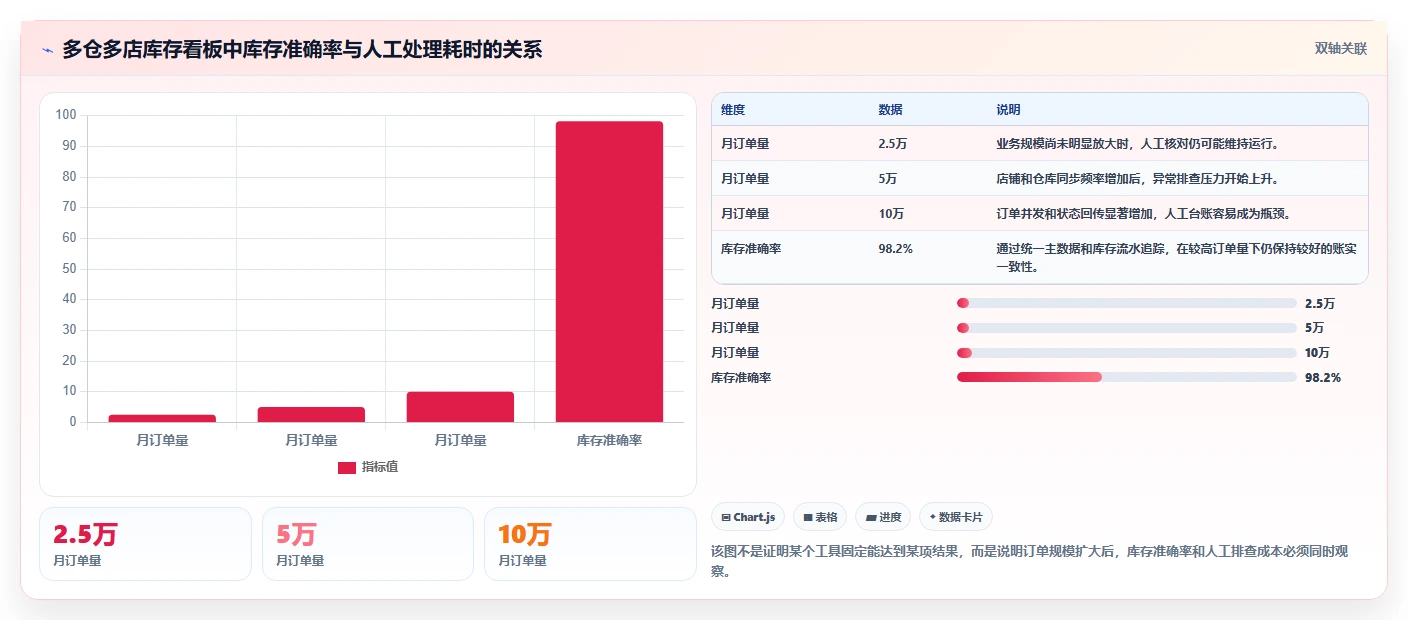Click the 双轴关联 badge in the header
Image resolution: width=1408 pixels, height=620 pixels.
[x=1340, y=49]
